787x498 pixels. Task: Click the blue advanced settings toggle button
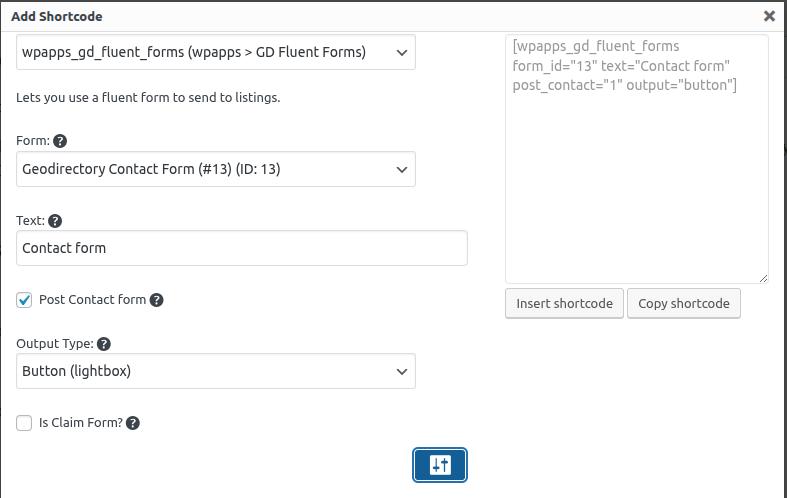pyautogui.click(x=440, y=465)
